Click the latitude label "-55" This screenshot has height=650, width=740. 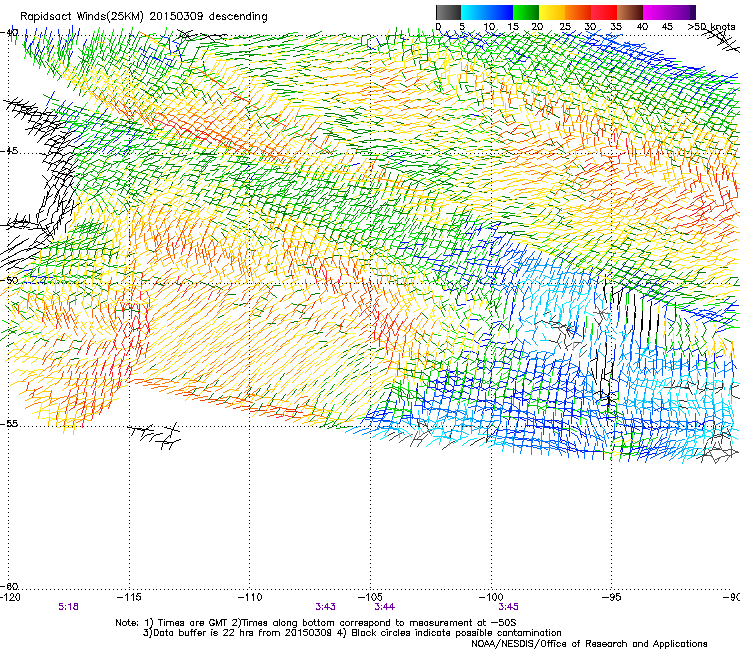pyautogui.click(x=9, y=423)
